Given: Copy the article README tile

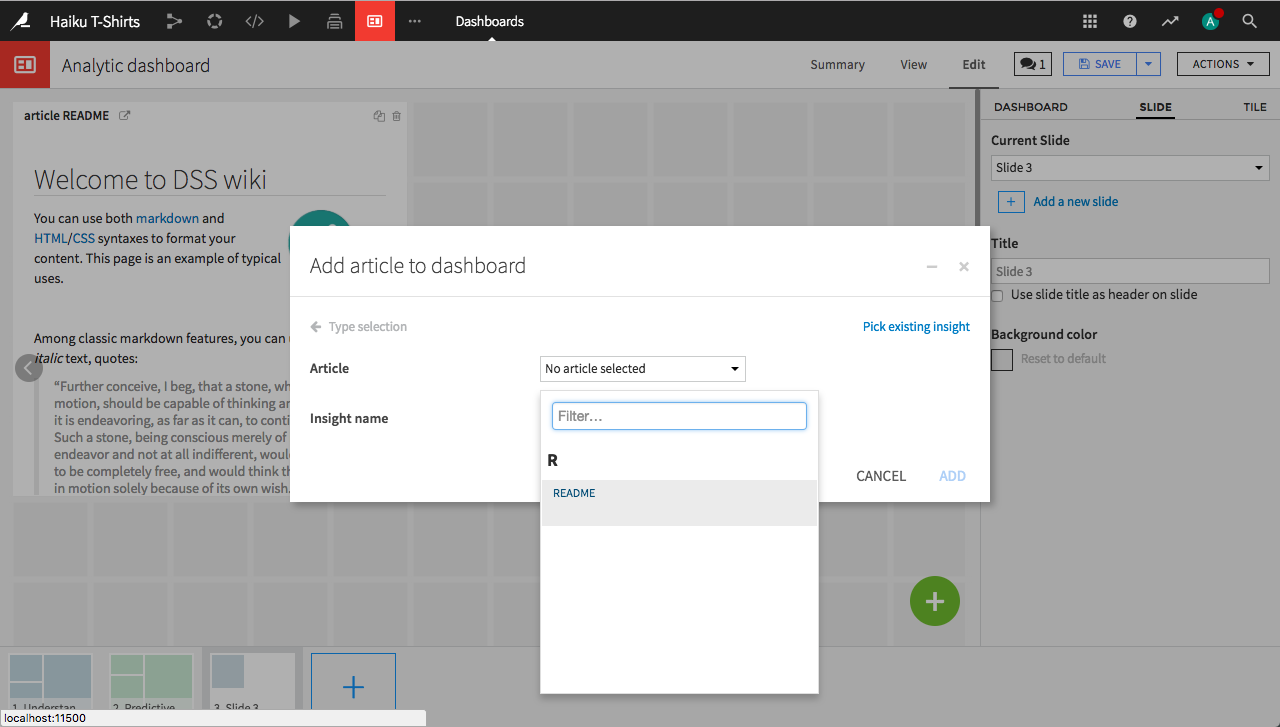Looking at the screenshot, I should click(x=379, y=116).
